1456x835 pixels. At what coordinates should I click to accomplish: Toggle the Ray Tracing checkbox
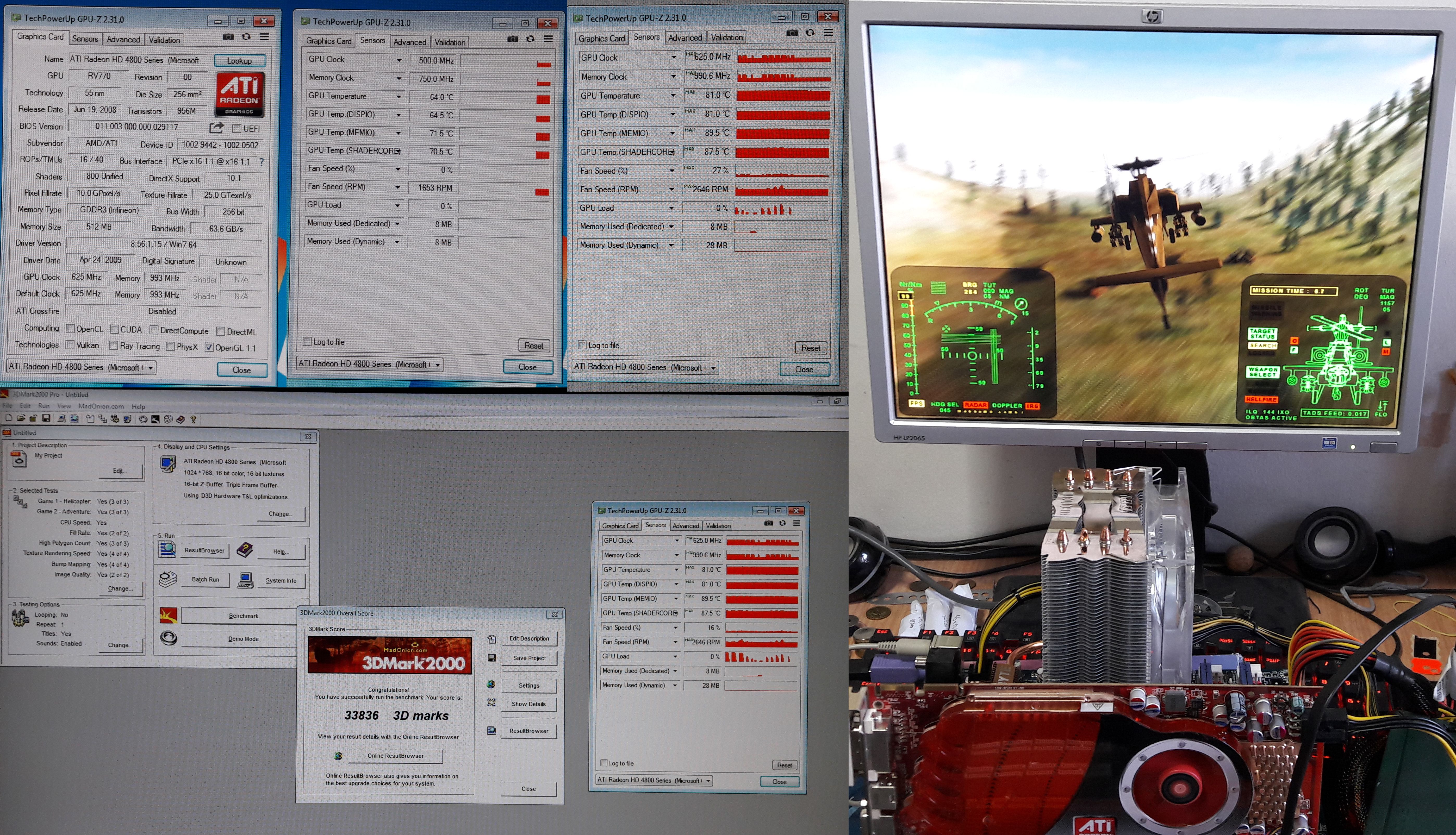114,345
